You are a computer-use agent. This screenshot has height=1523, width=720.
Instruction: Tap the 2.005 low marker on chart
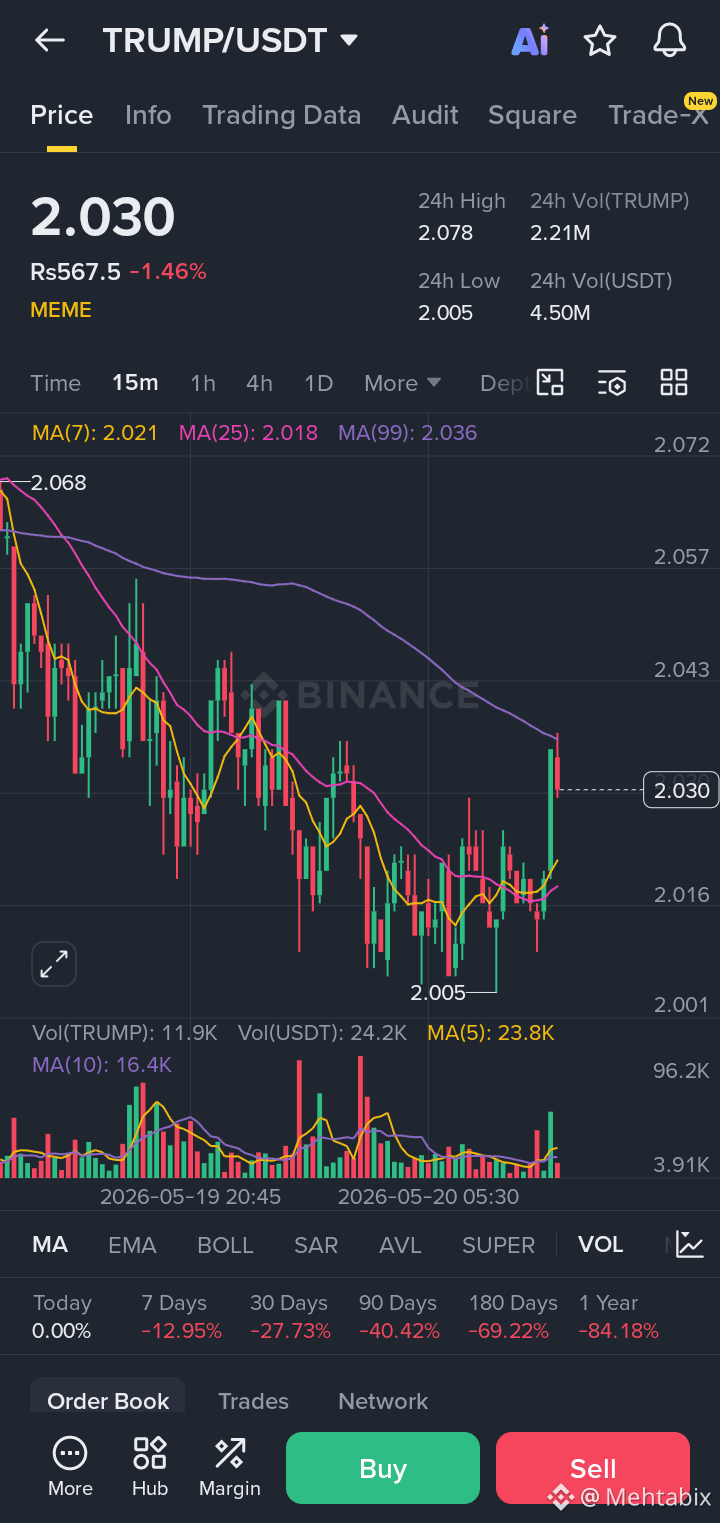click(x=438, y=992)
